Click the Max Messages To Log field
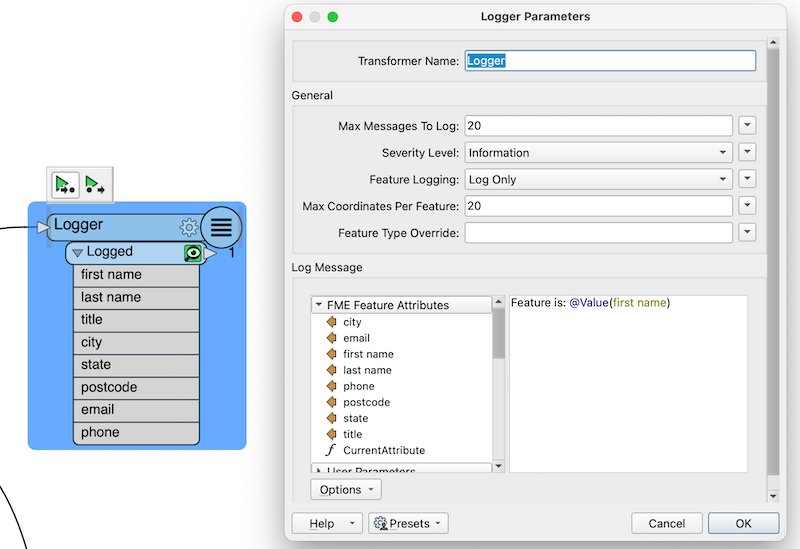 coord(598,126)
